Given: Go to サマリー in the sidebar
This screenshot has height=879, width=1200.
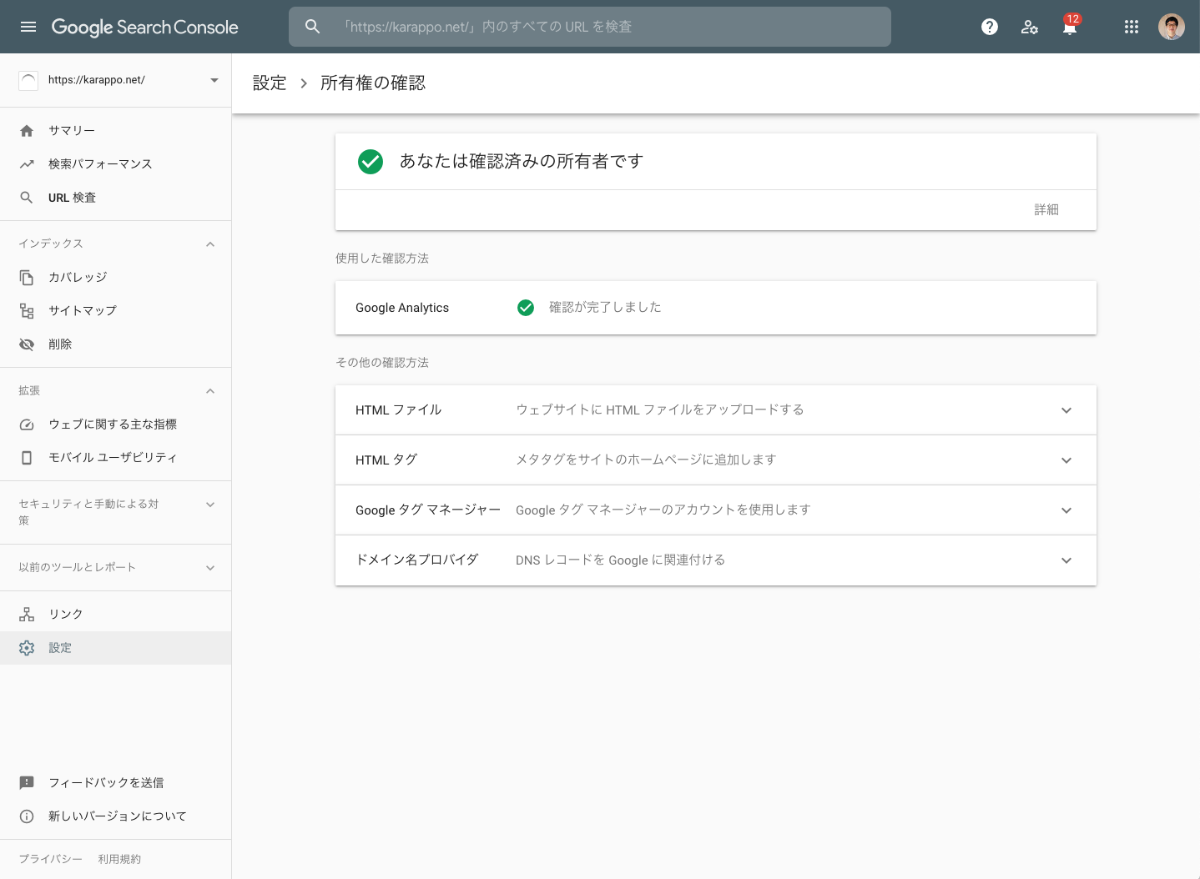Looking at the screenshot, I should 115,131.
